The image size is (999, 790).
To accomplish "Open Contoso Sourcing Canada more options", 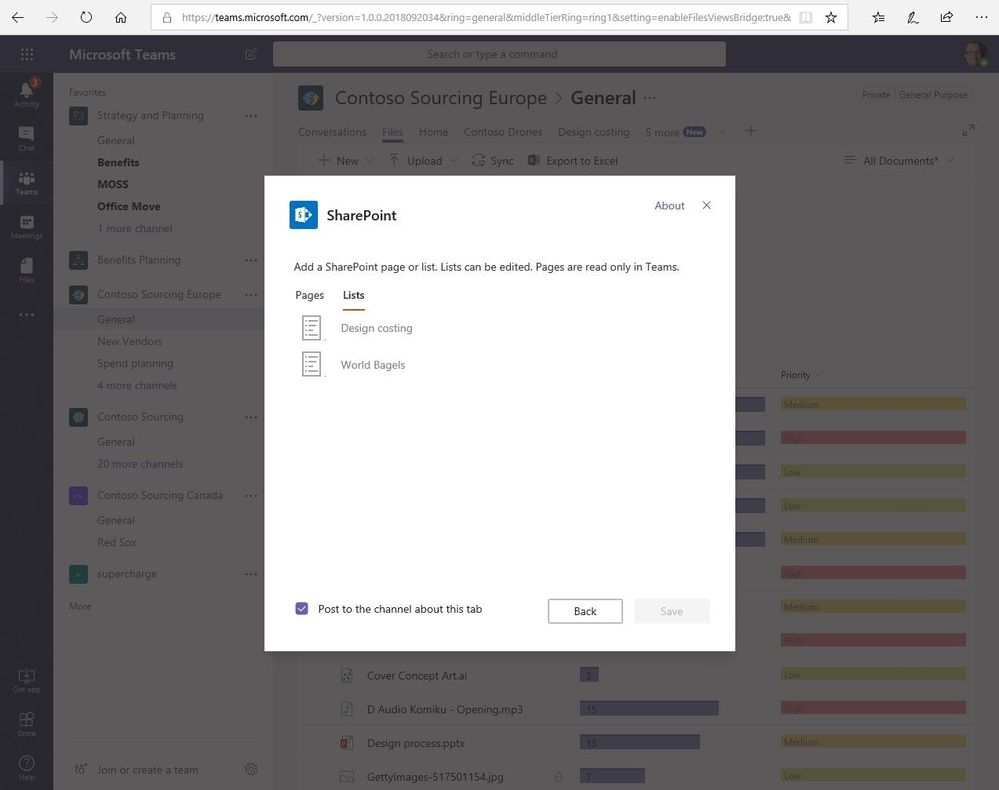I will (x=251, y=496).
